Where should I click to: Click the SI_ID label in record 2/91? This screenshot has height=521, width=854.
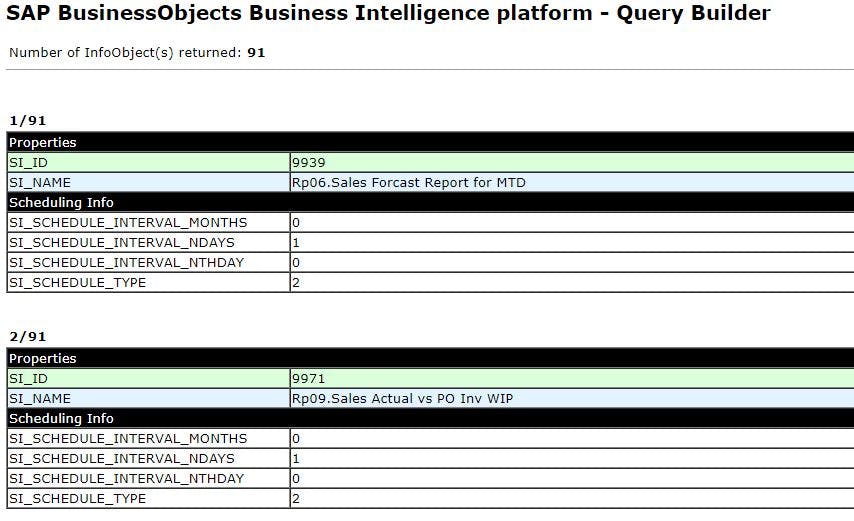(29, 379)
